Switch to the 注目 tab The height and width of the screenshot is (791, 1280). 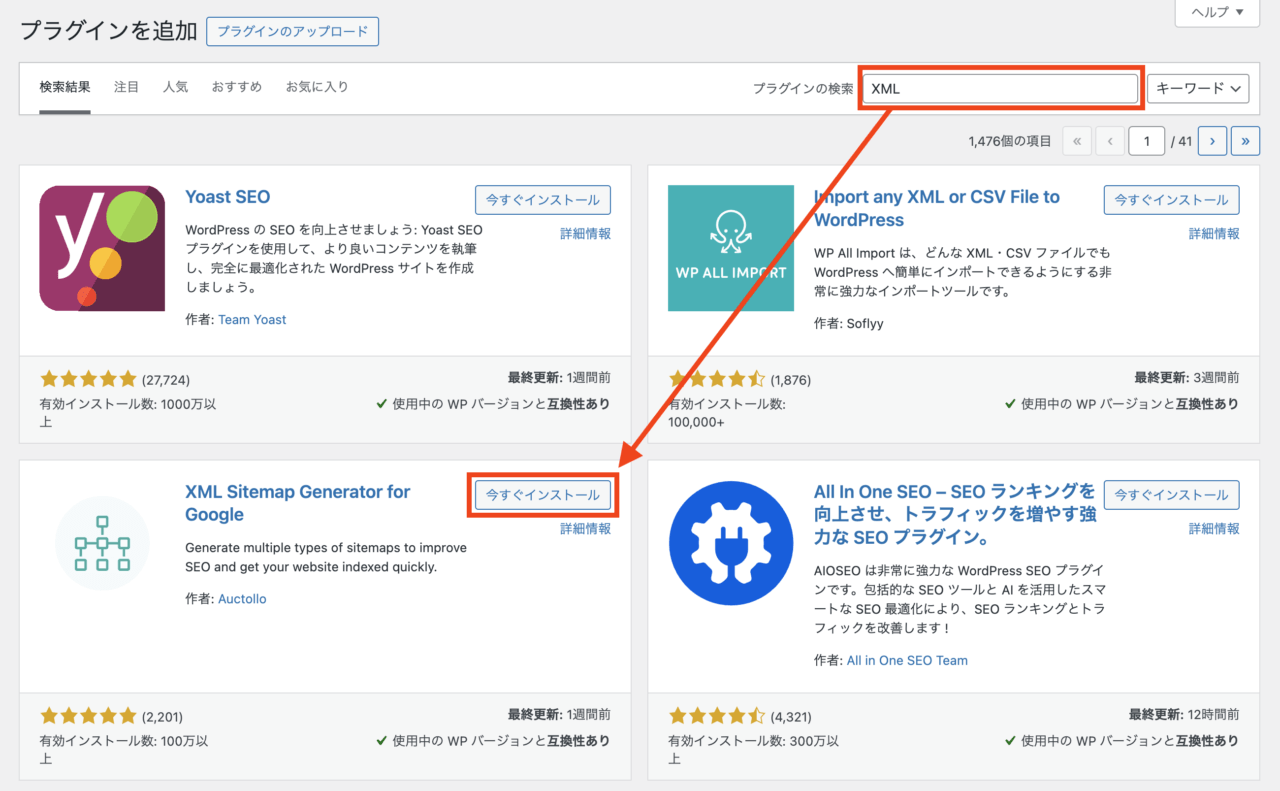127,87
